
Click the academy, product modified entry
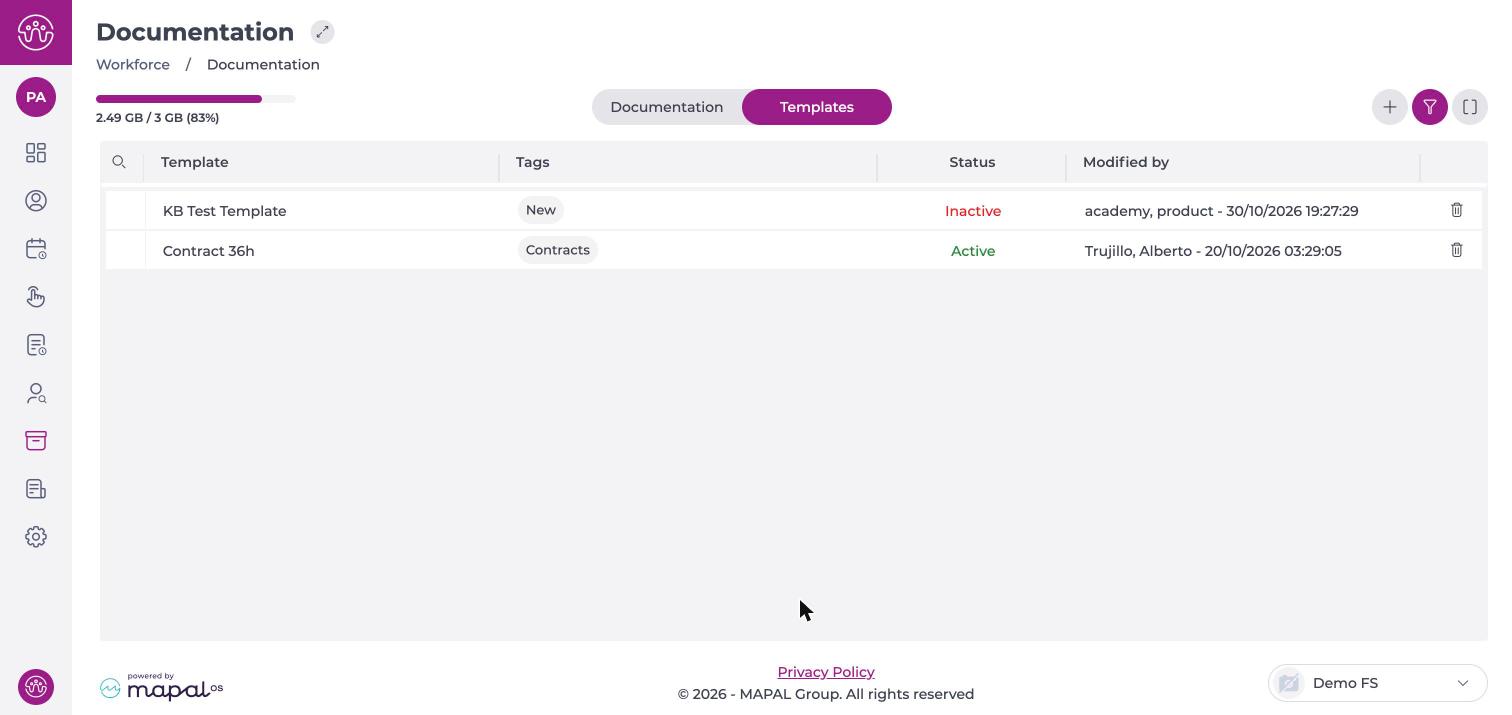tap(1222, 211)
